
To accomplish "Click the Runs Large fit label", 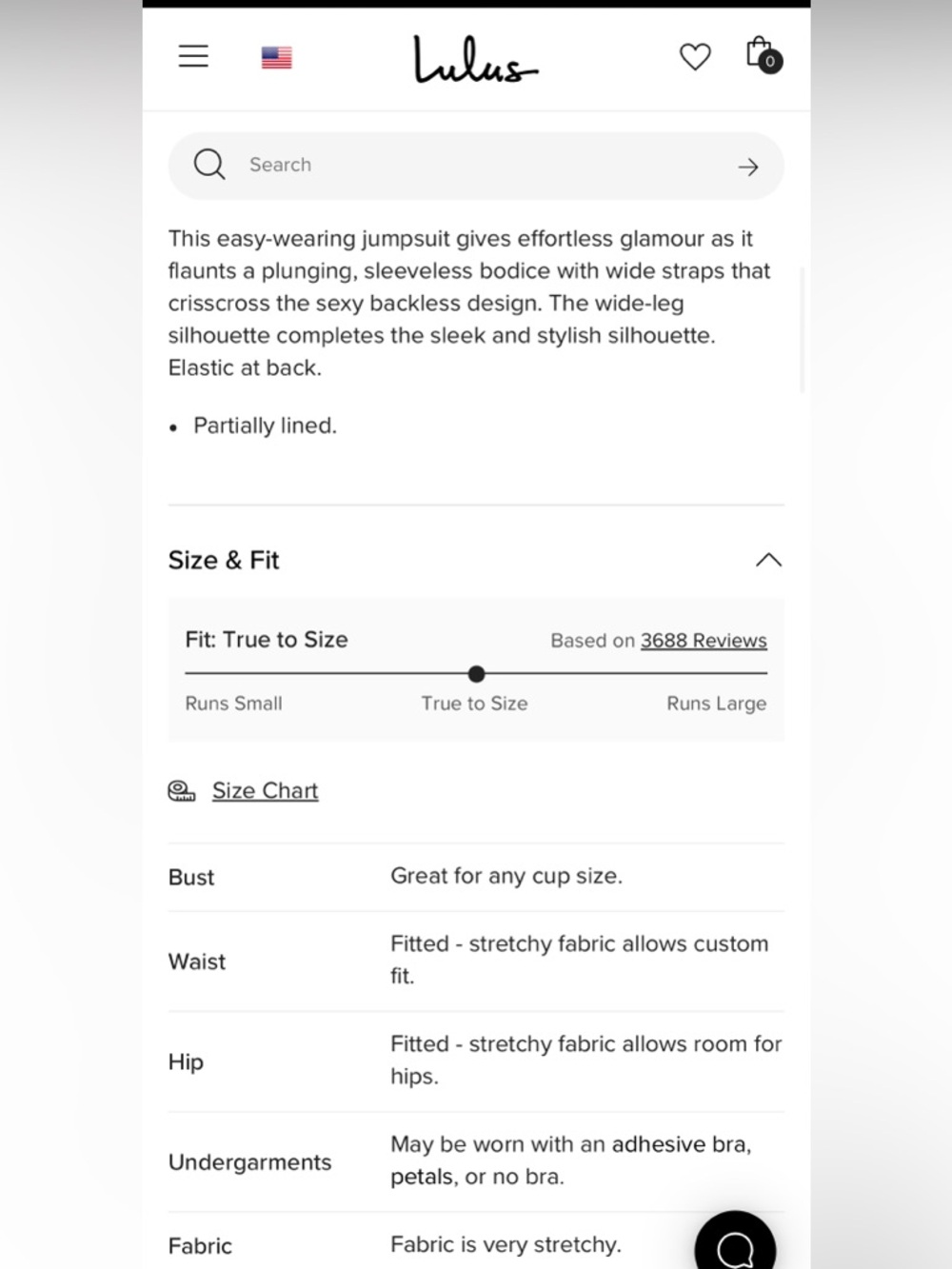I will [716, 704].
